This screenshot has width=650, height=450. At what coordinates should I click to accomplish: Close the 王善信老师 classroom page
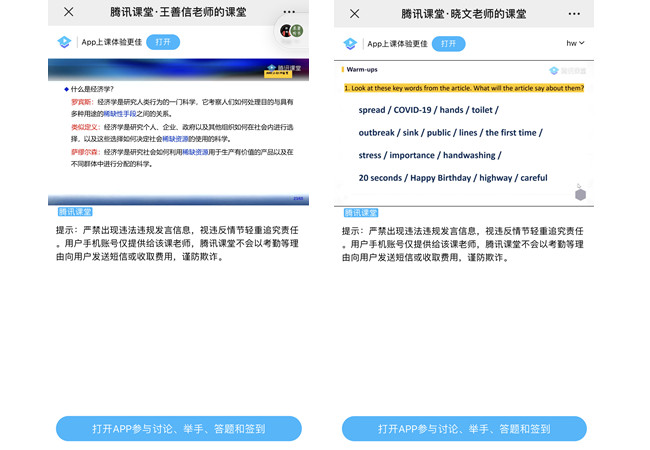[68, 12]
